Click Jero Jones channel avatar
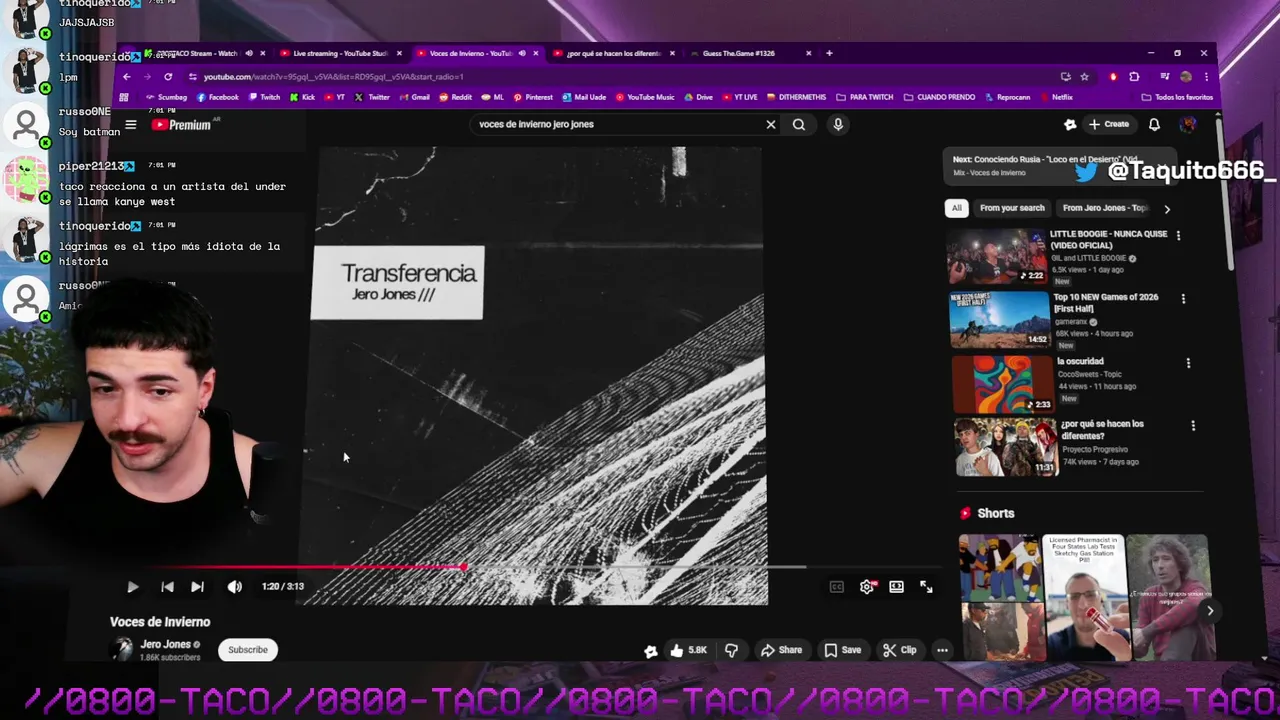Screen dimensions: 1280x720 (123, 649)
